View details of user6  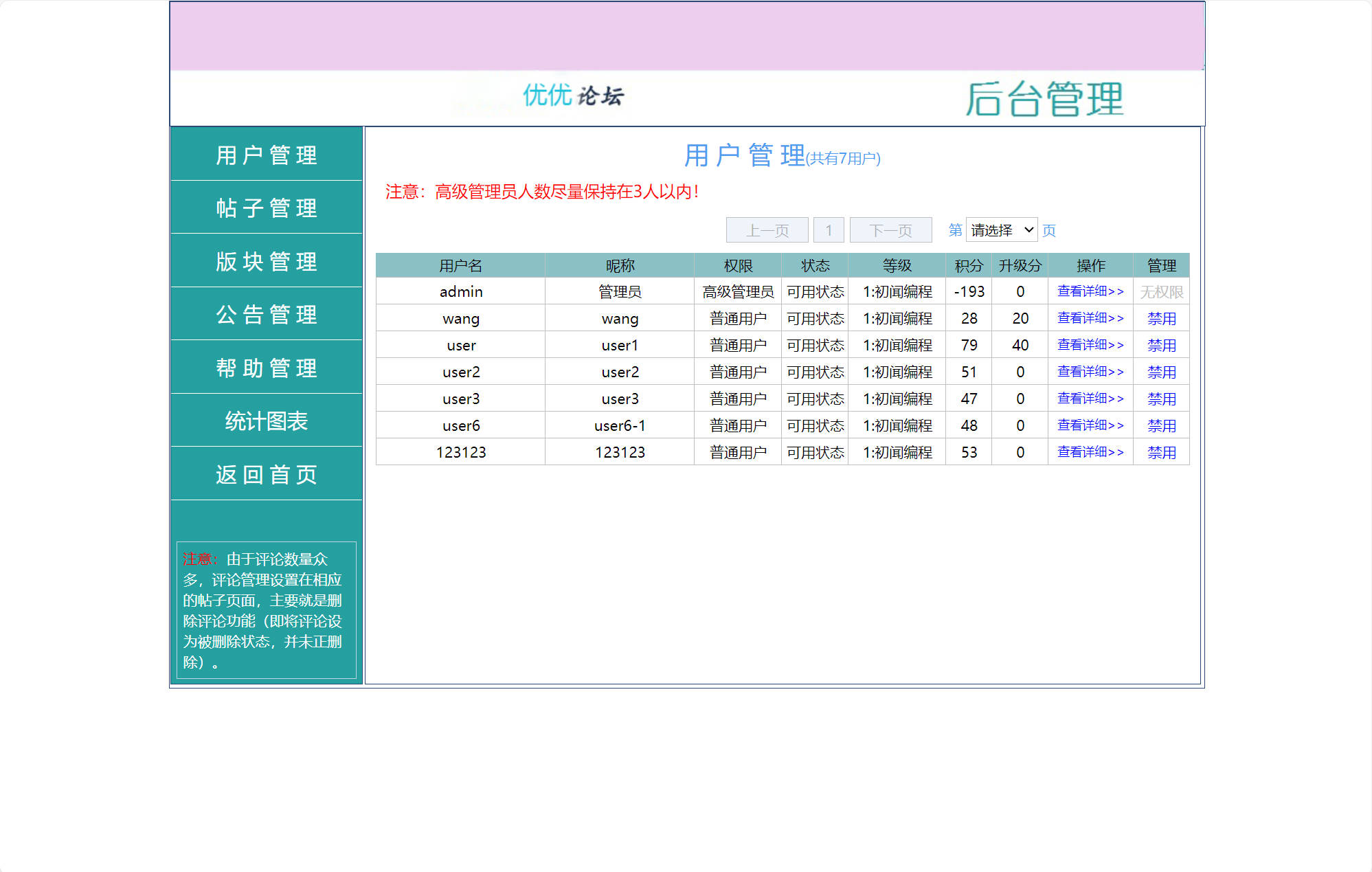point(1090,425)
